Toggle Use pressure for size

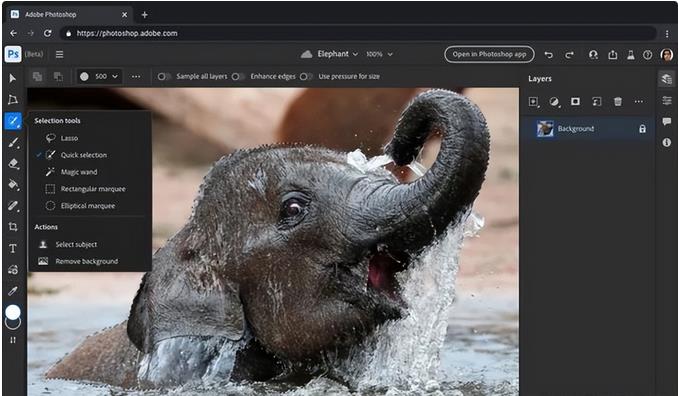point(306,77)
